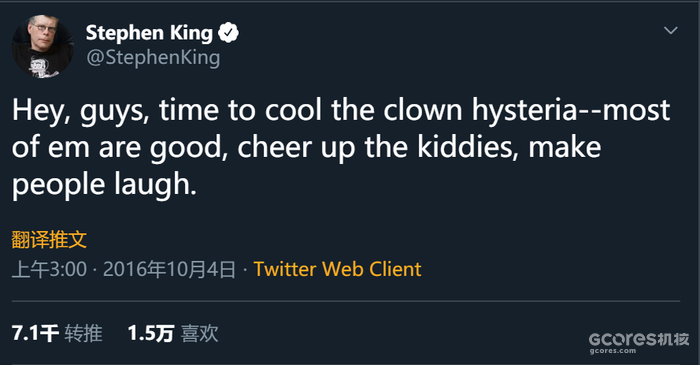Click the 翻译推文 translate tweet link

[x=49, y=240]
